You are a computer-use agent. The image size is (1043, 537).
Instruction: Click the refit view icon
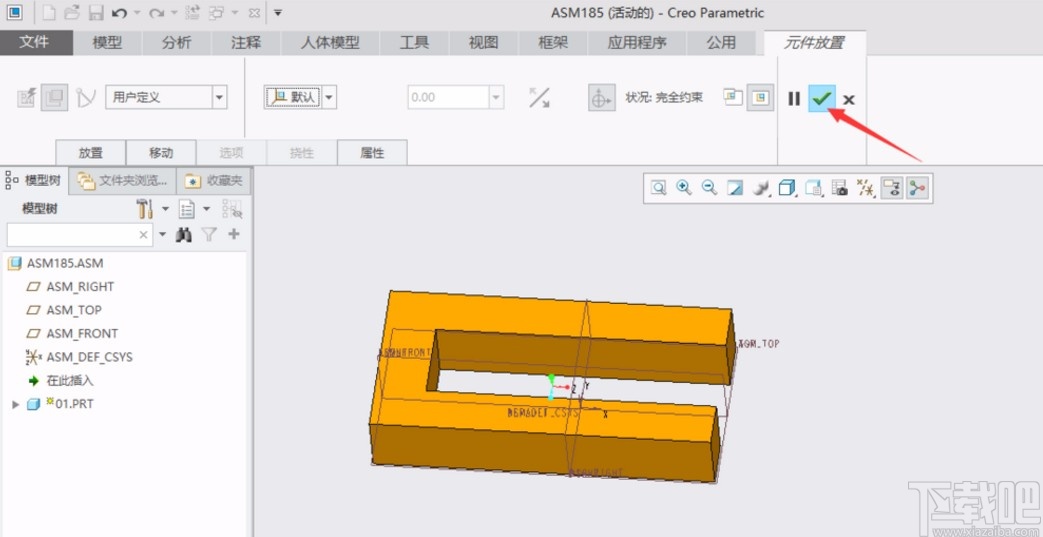point(659,187)
